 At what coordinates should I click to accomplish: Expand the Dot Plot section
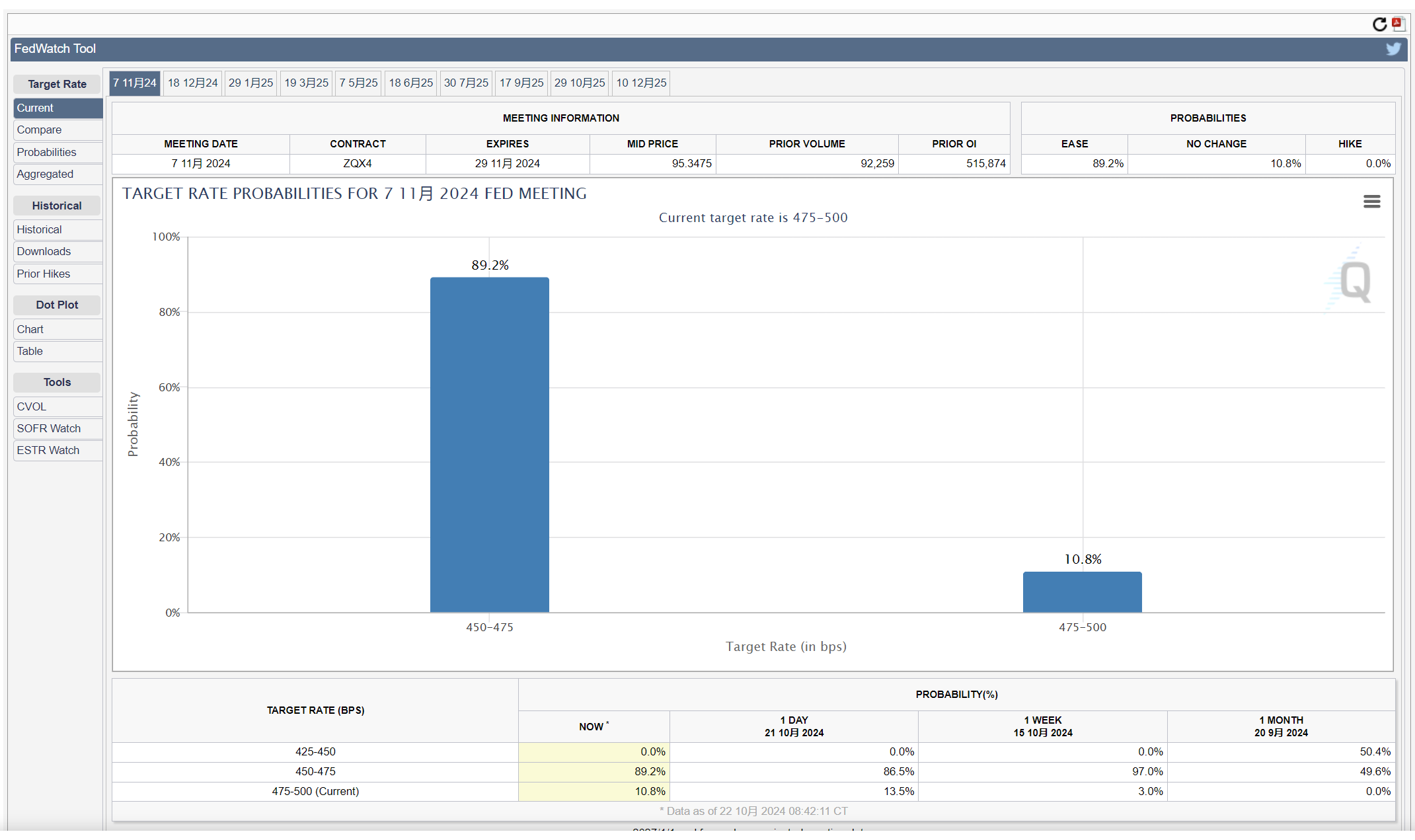55,305
